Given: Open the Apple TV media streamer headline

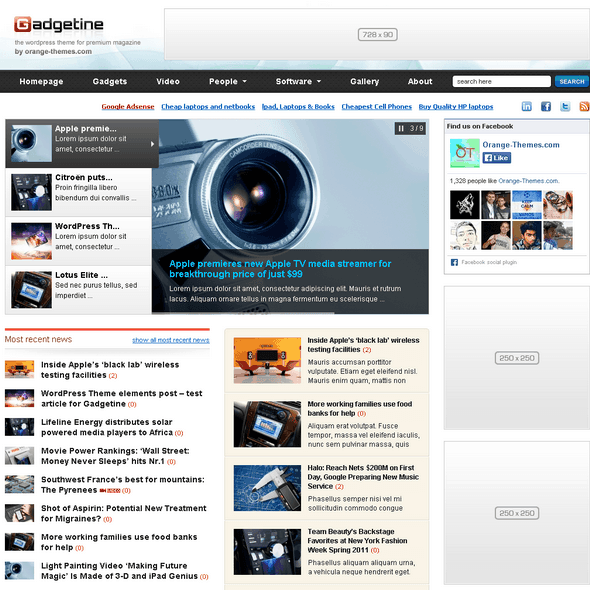Looking at the screenshot, I should (x=280, y=269).
